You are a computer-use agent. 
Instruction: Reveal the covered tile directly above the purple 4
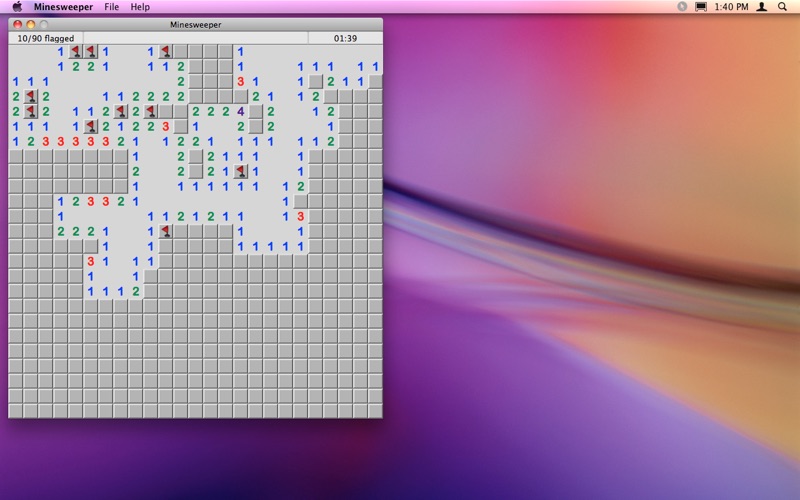(x=240, y=96)
